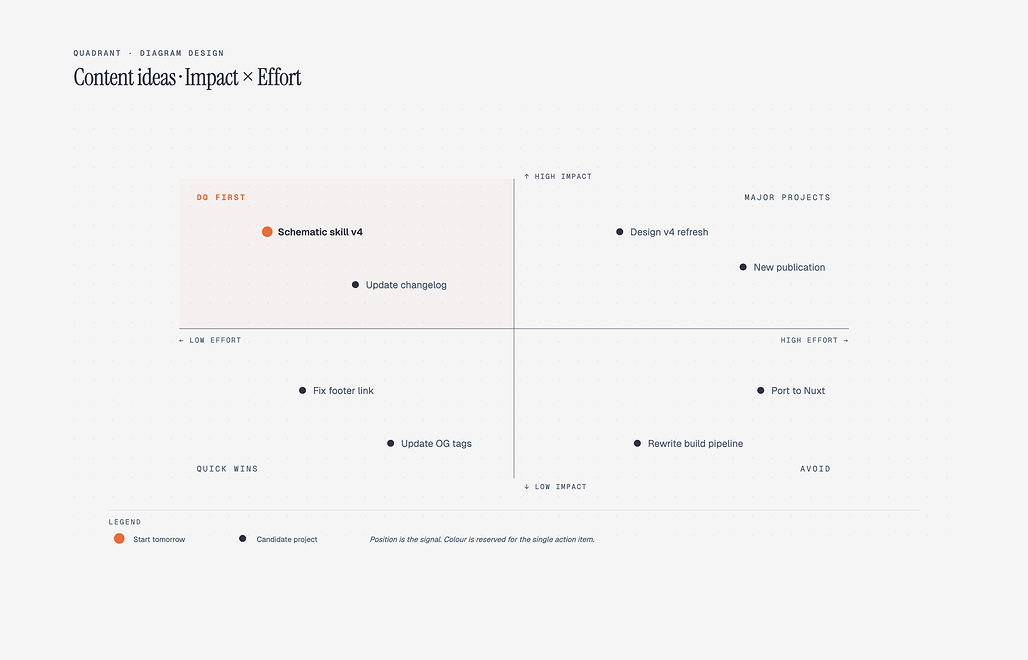Select the LOW EFFORT axis label

[210, 340]
